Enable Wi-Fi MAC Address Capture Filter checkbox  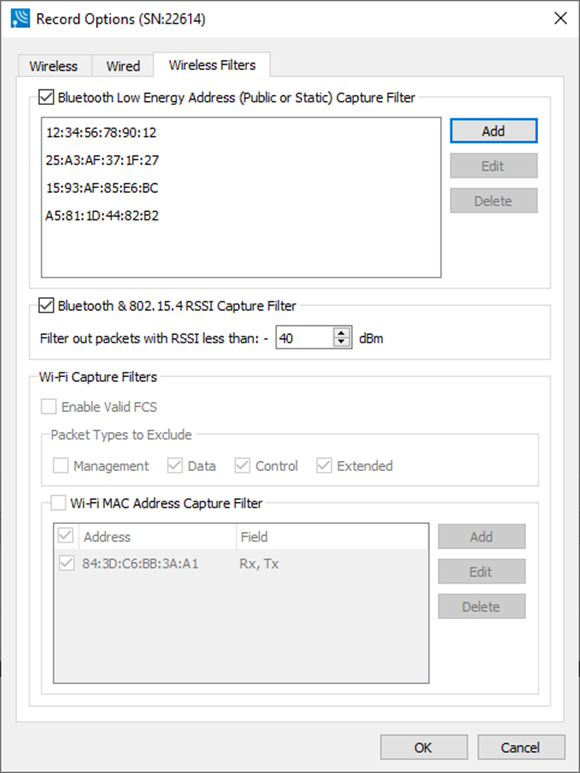(58, 503)
